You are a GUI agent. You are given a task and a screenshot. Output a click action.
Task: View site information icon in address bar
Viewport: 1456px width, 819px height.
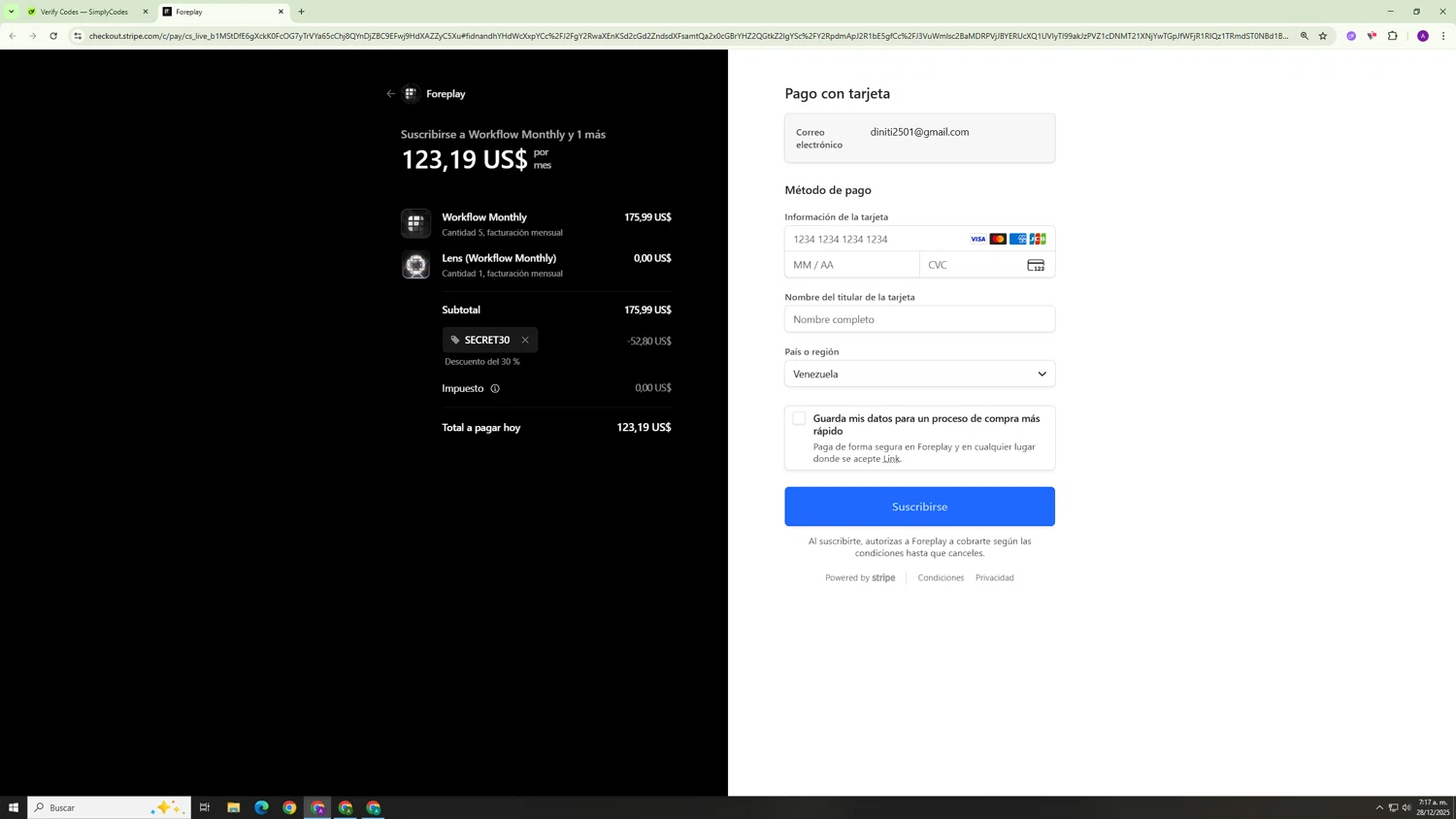(78, 36)
